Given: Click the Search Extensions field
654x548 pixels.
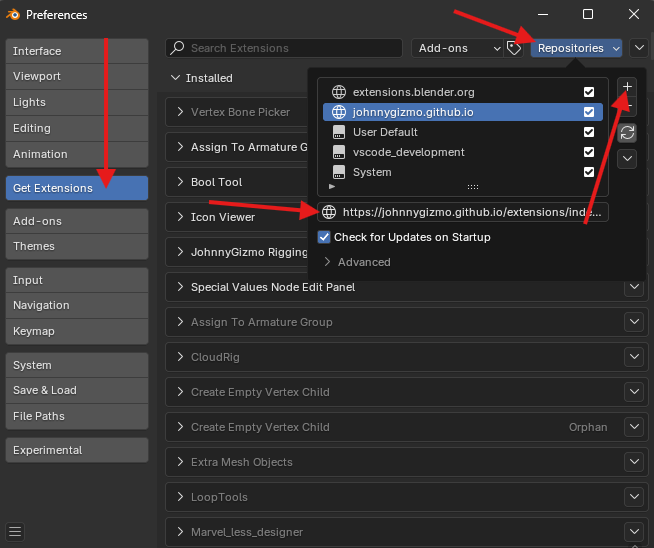Looking at the screenshot, I should 284,48.
